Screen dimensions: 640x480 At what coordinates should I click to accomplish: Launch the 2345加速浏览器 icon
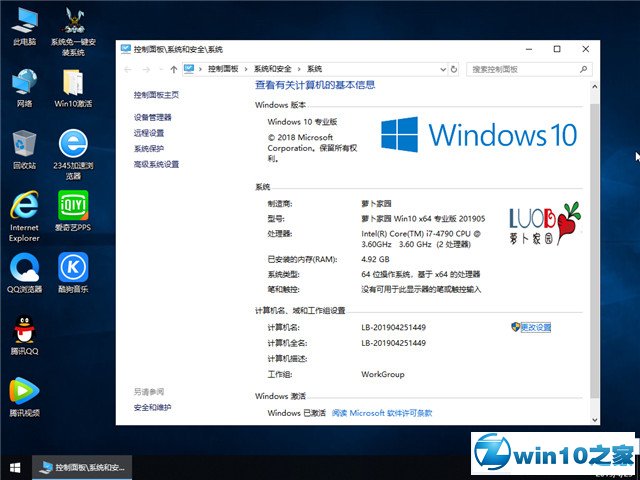73,155
